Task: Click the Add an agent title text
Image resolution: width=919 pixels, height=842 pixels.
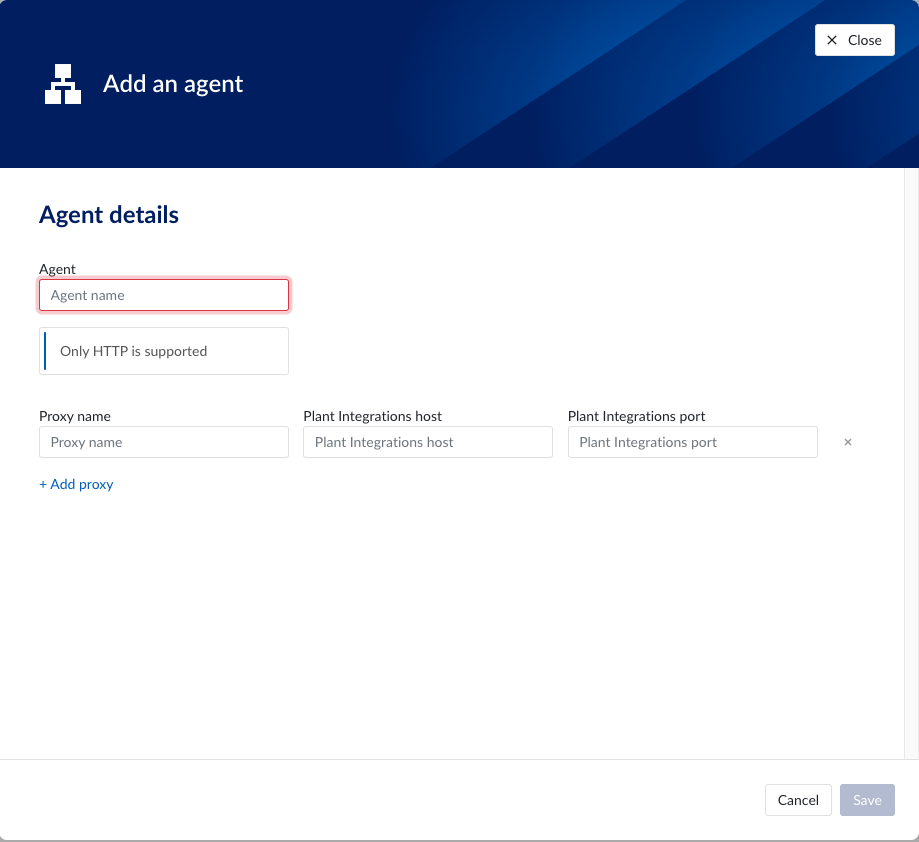Action: (173, 84)
